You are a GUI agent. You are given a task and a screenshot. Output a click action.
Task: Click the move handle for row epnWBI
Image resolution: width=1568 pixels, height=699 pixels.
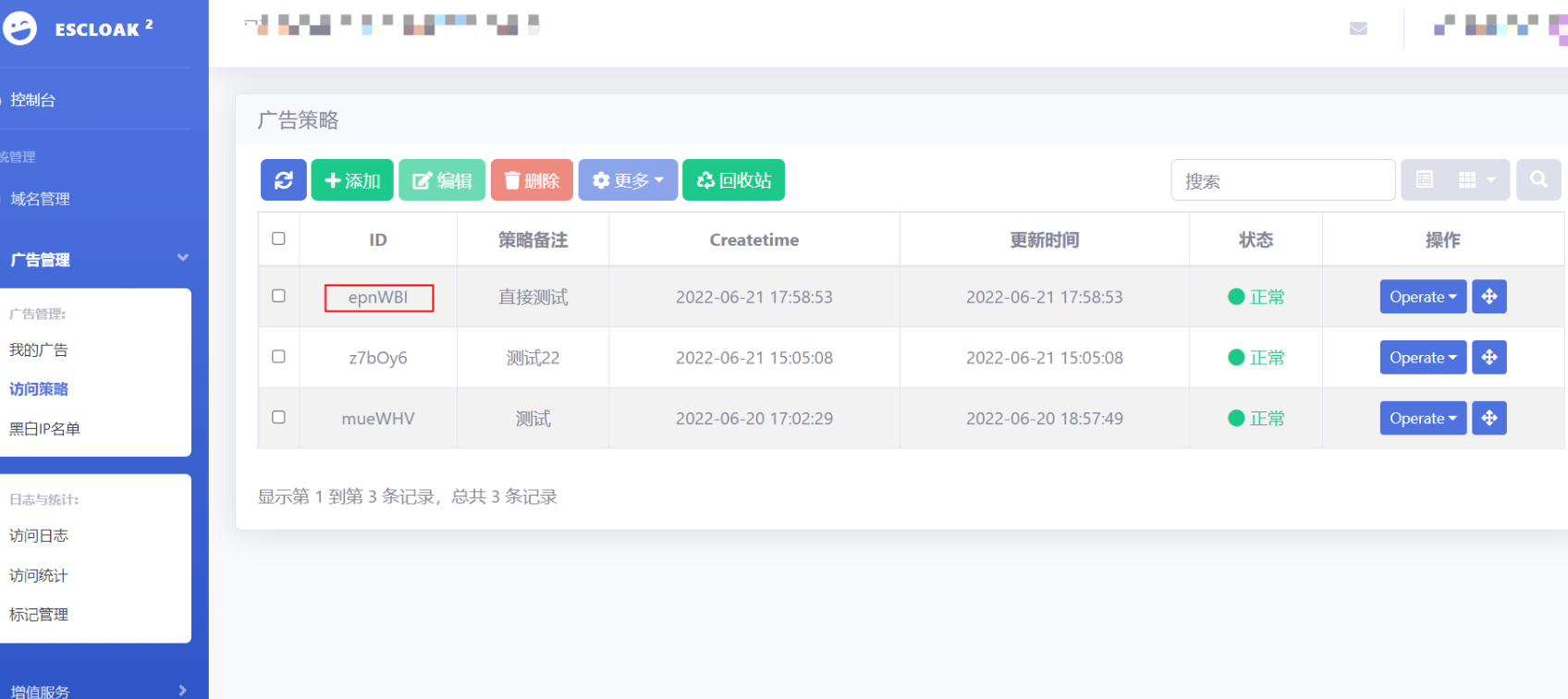point(1489,297)
